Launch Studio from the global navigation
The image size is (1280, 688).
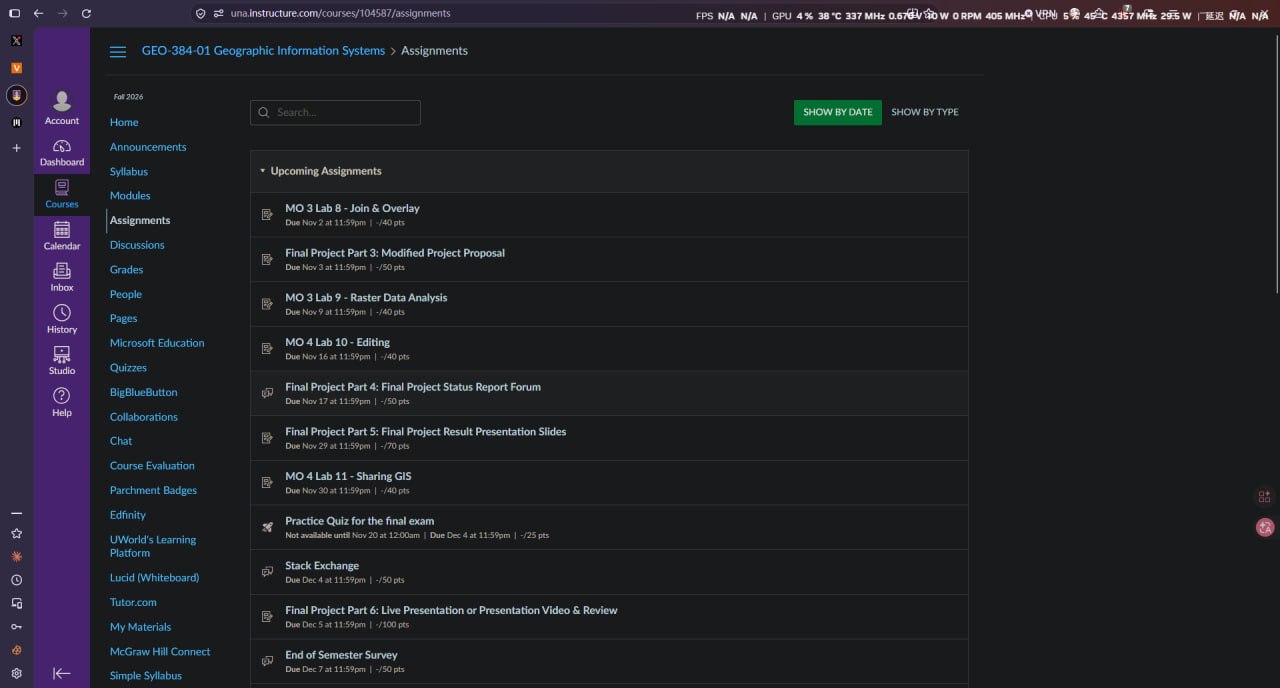pyautogui.click(x=62, y=361)
